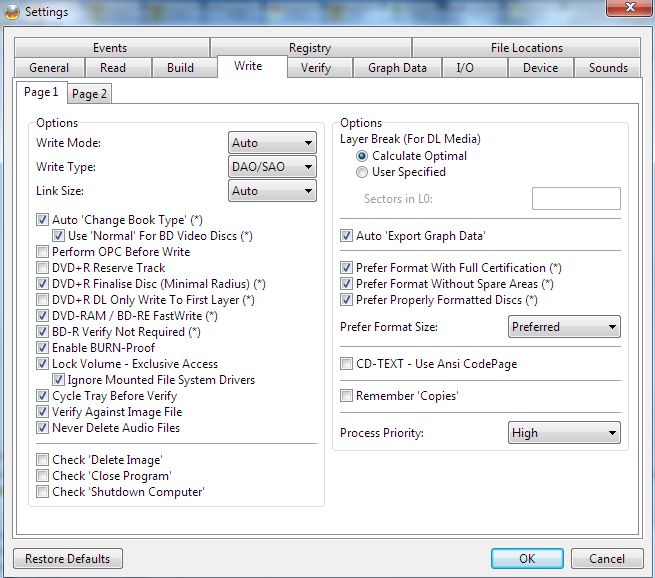Click the Cancel button
The width and height of the screenshot is (655, 578).
tap(607, 559)
